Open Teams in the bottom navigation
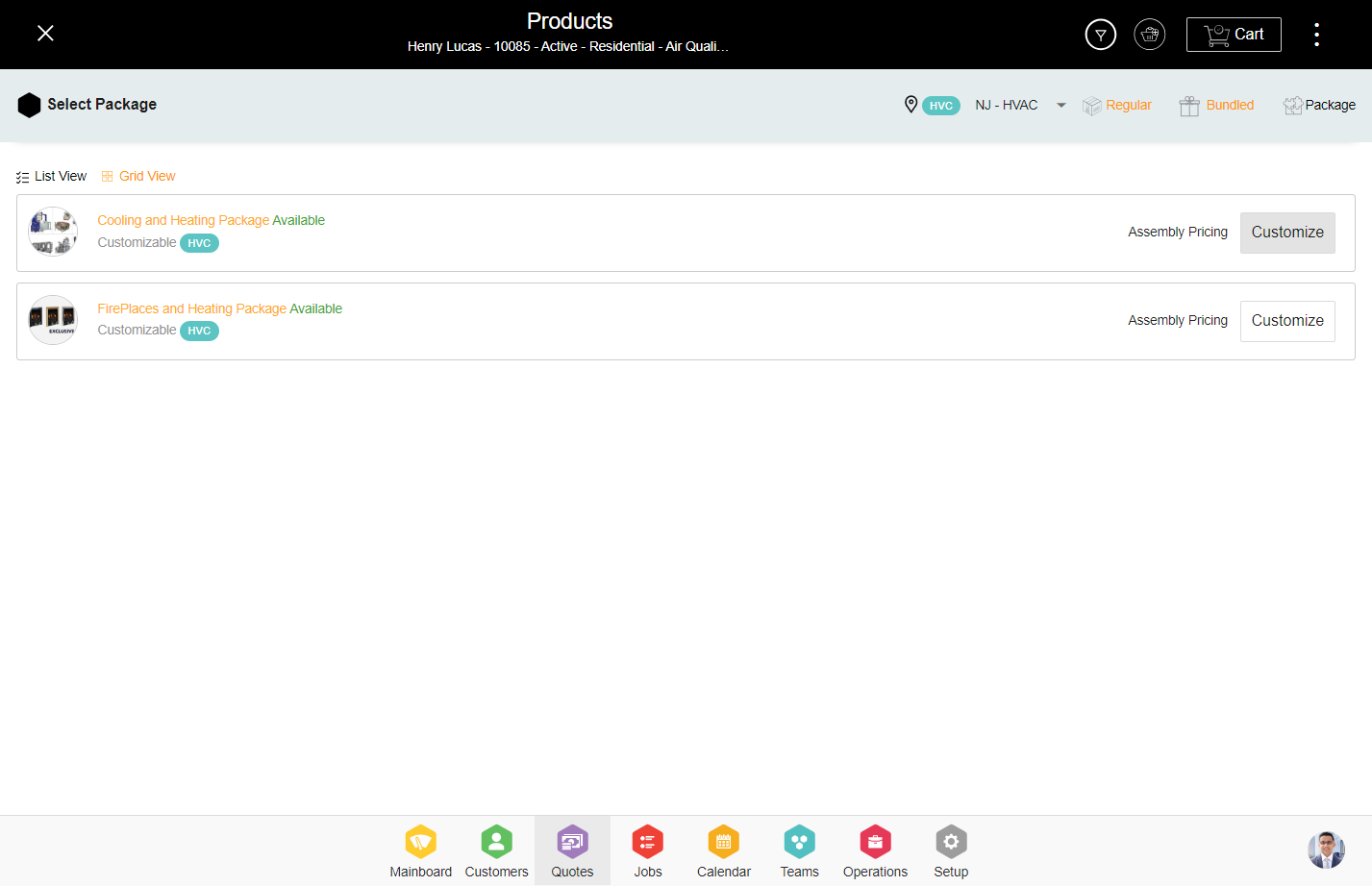 (x=800, y=851)
